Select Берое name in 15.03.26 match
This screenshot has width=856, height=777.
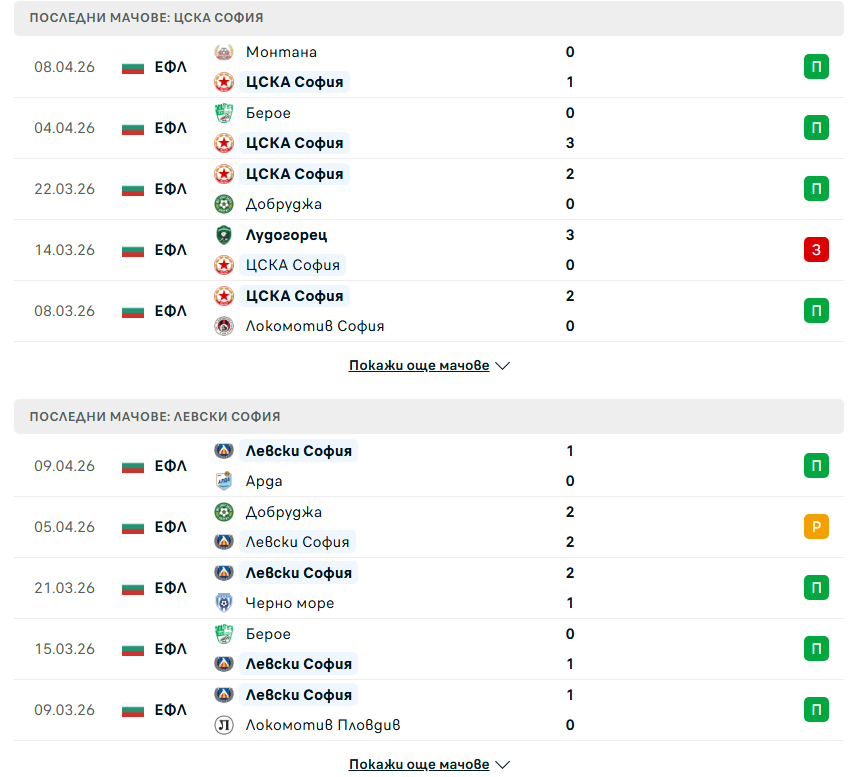[x=268, y=634]
